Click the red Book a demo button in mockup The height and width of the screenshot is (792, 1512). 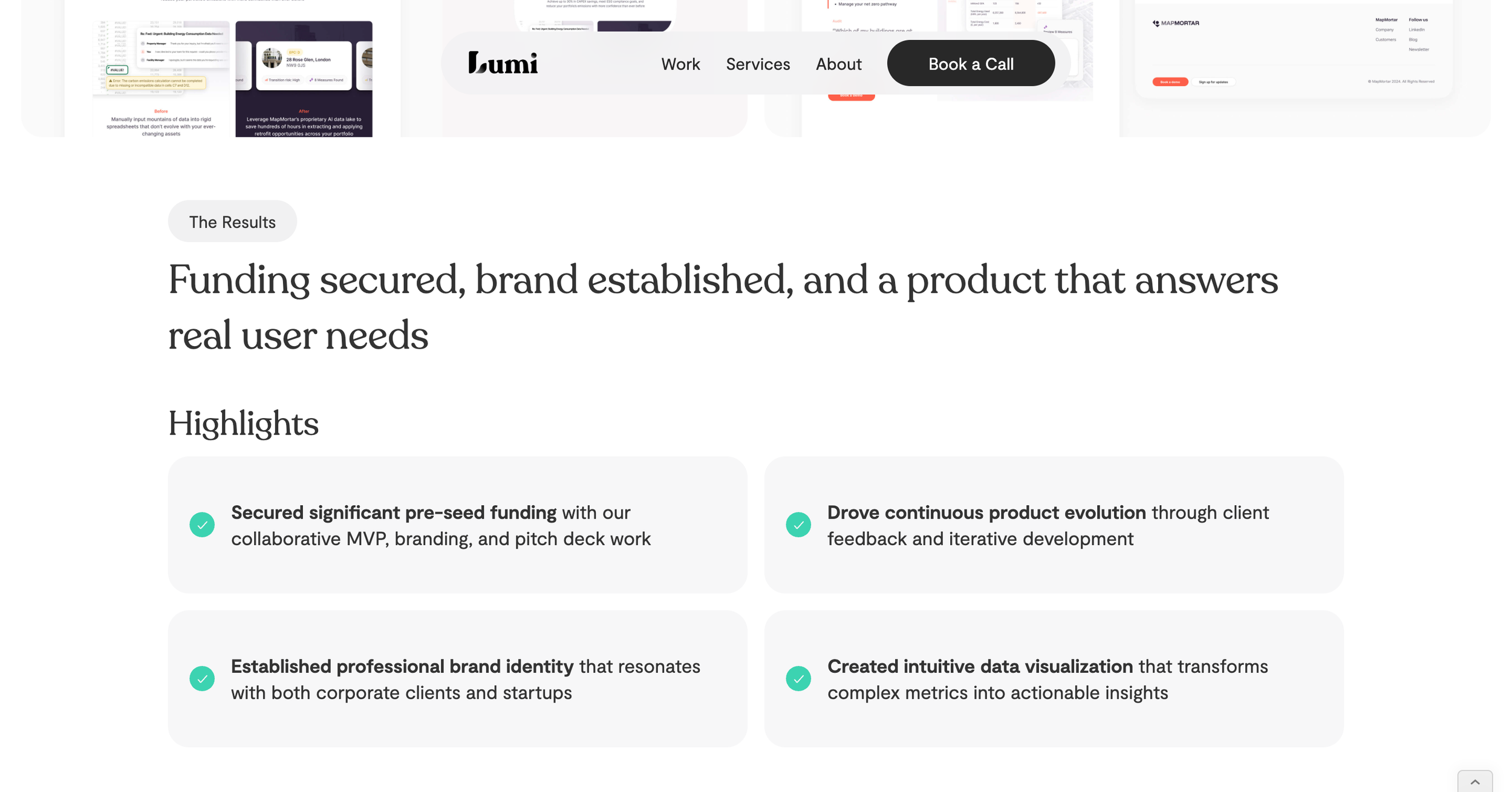coord(1170,82)
